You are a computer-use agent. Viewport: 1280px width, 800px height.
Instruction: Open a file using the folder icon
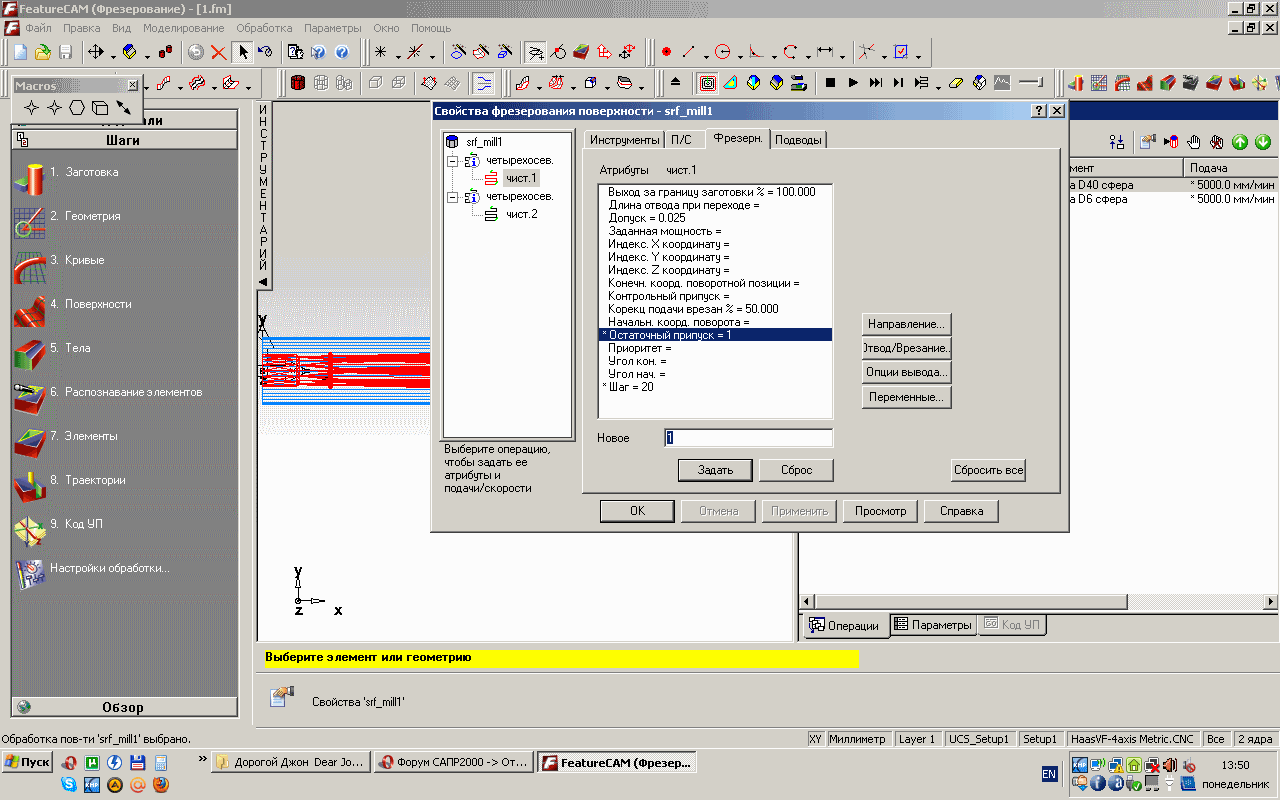pos(43,52)
